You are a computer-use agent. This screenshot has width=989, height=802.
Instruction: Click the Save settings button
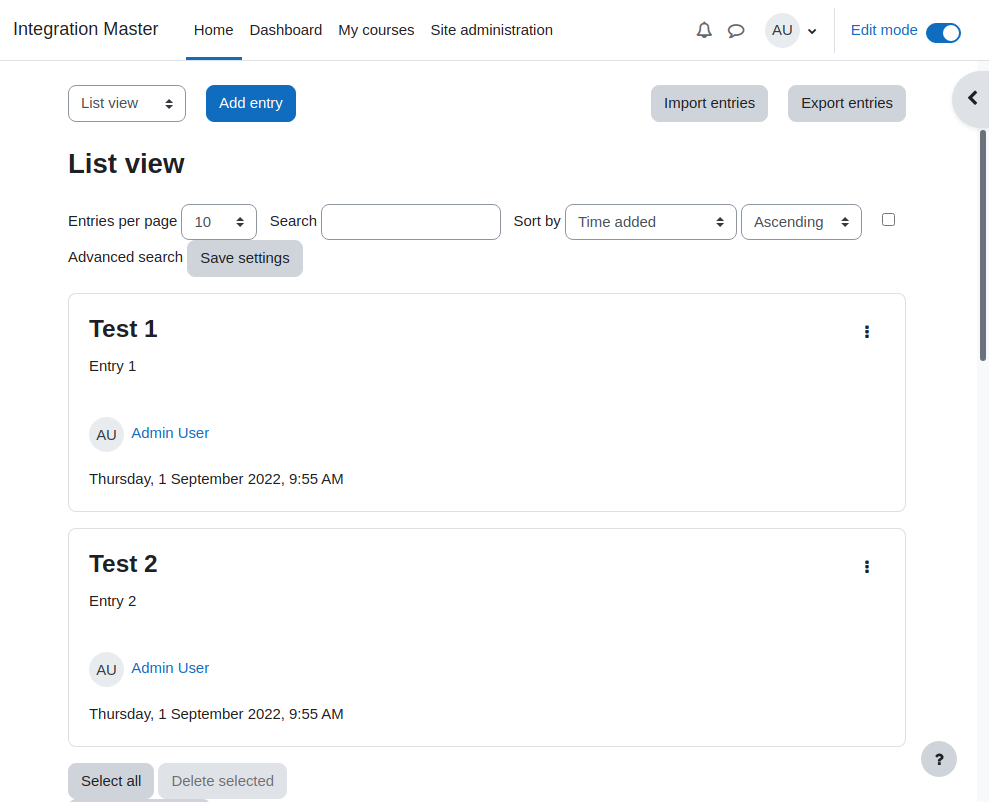coord(245,259)
